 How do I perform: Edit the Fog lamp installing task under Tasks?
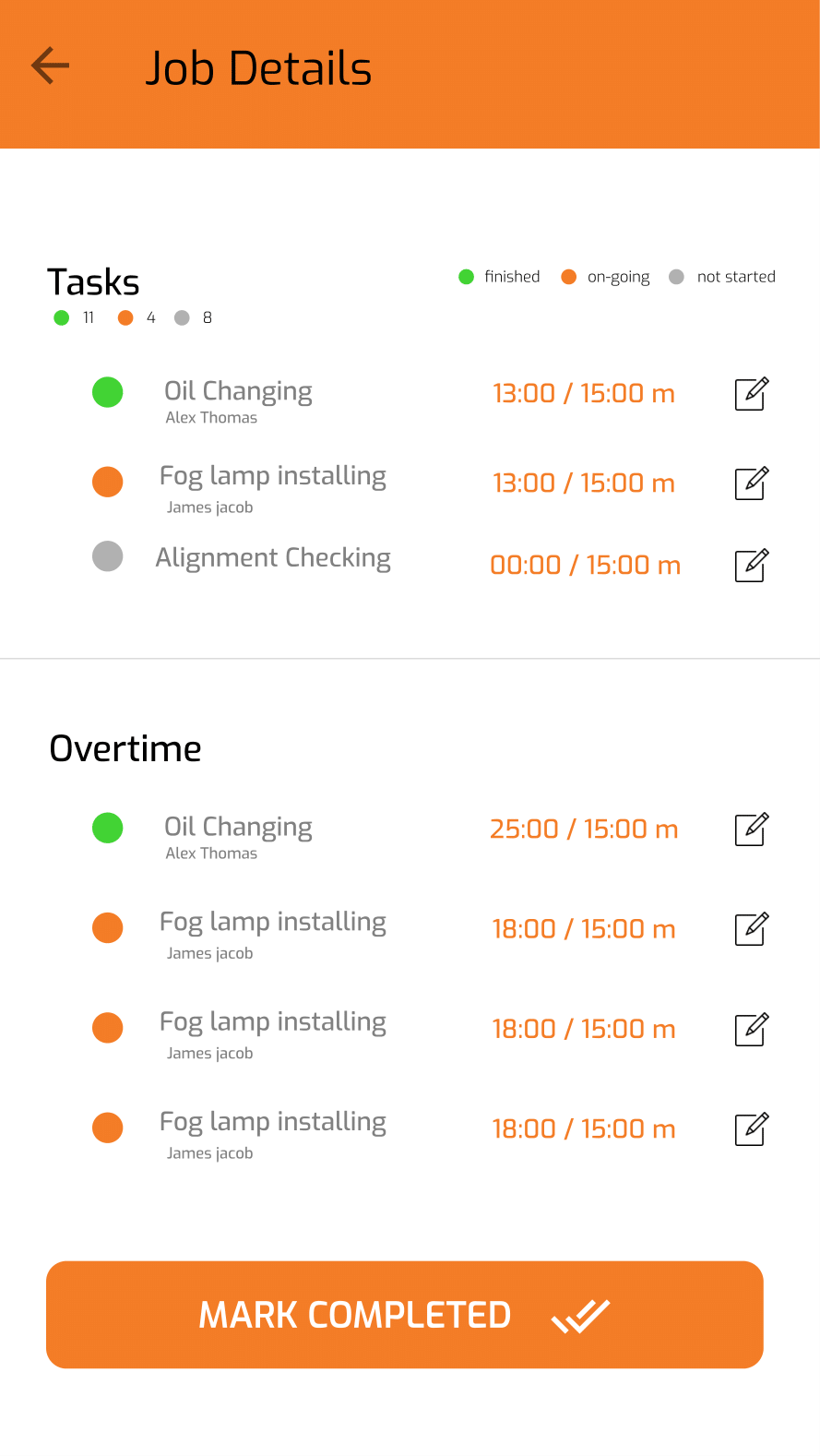pyautogui.click(x=752, y=483)
